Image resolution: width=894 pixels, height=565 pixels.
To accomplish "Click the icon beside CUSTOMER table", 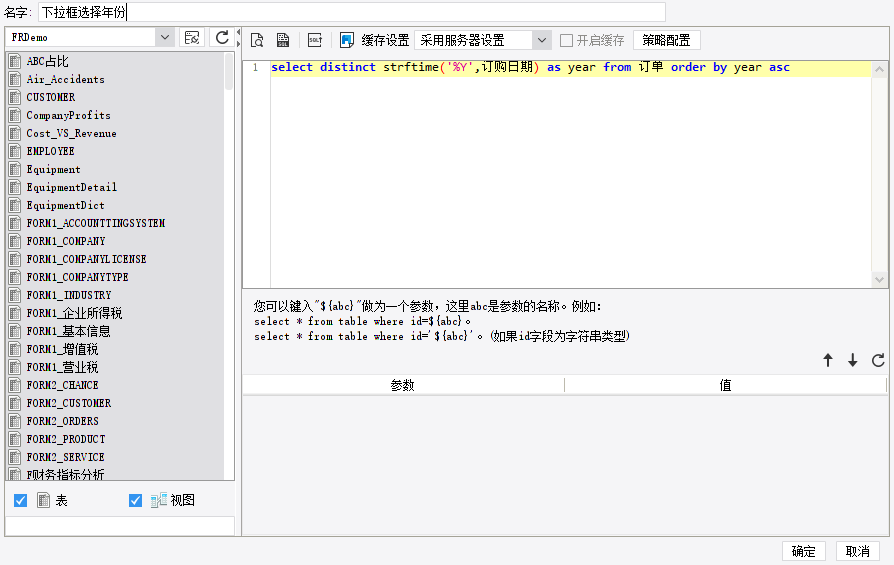I will [x=15, y=97].
